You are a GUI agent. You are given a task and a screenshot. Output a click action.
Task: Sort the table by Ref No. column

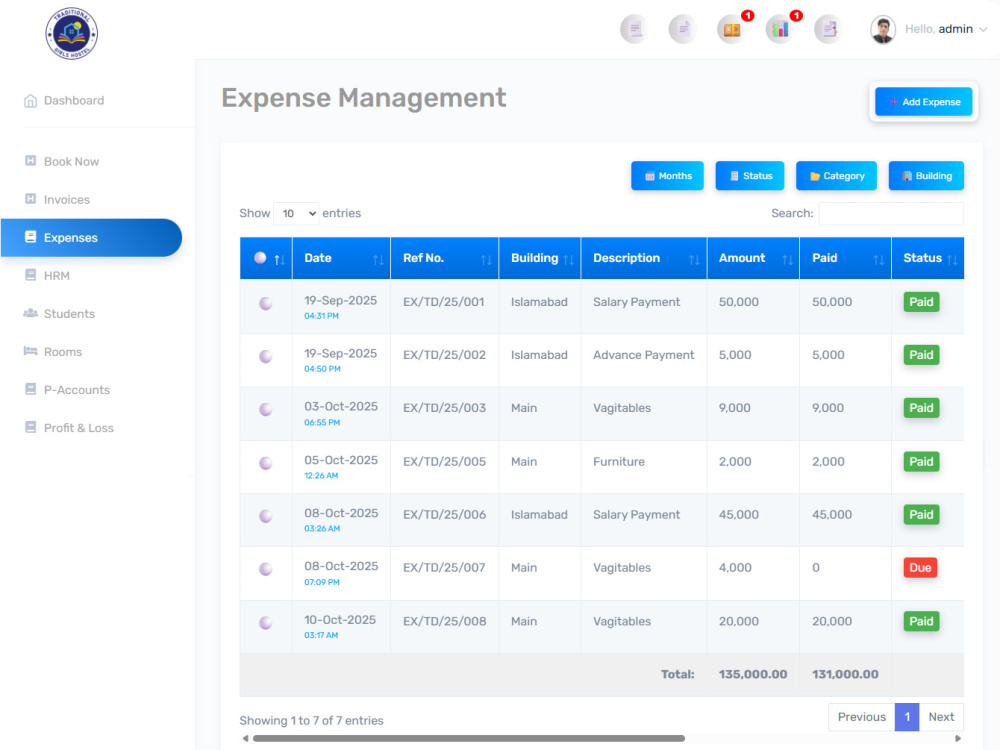tap(445, 258)
